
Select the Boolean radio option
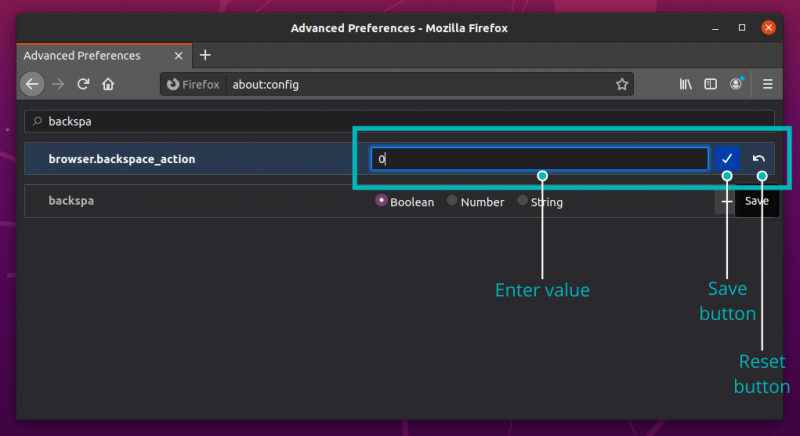(382, 201)
